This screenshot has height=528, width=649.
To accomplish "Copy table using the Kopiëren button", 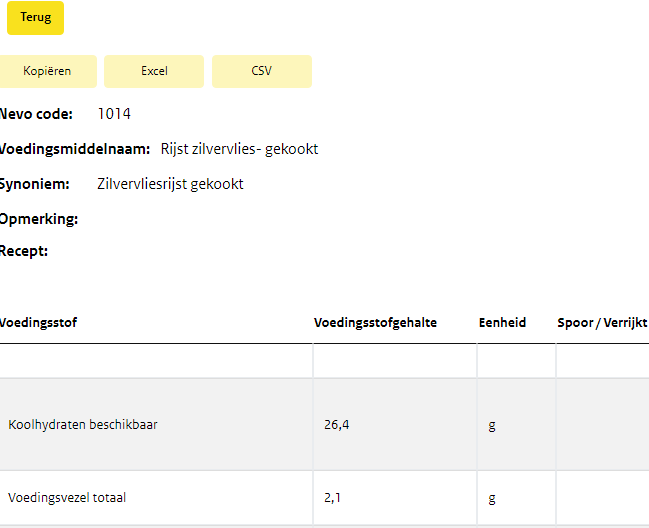I will click(x=49, y=71).
